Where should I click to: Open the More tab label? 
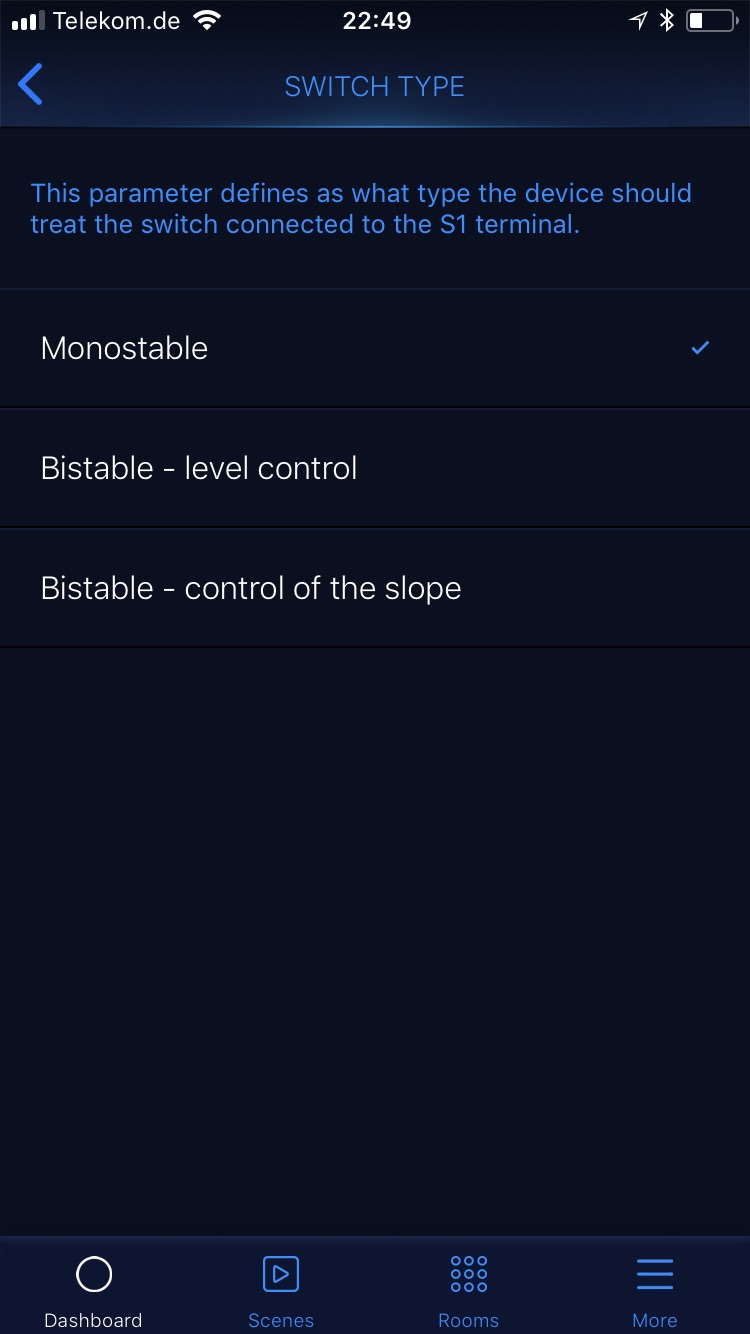click(x=655, y=1320)
